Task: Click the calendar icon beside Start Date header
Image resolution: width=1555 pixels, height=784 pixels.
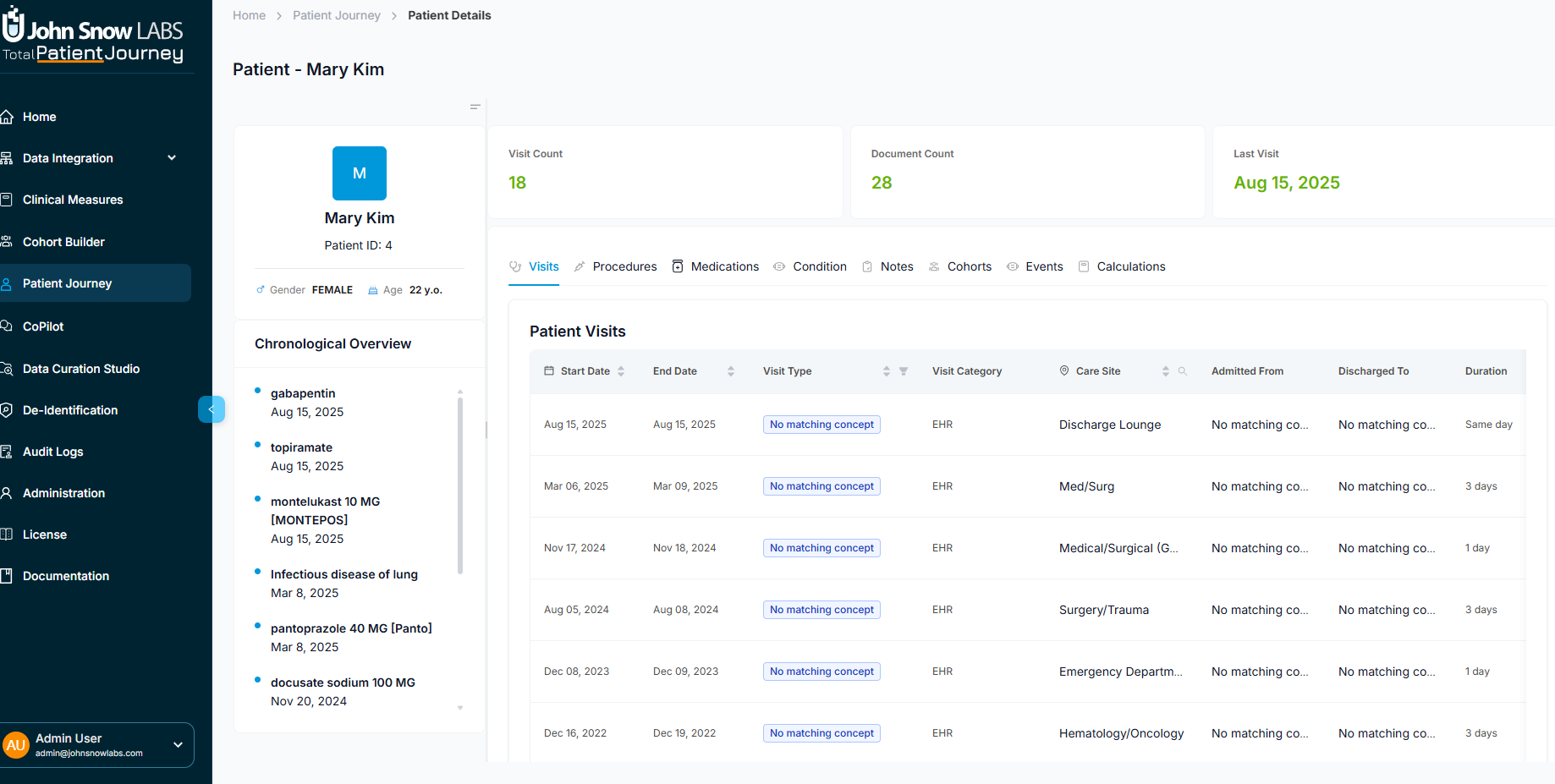Action: pos(549,370)
